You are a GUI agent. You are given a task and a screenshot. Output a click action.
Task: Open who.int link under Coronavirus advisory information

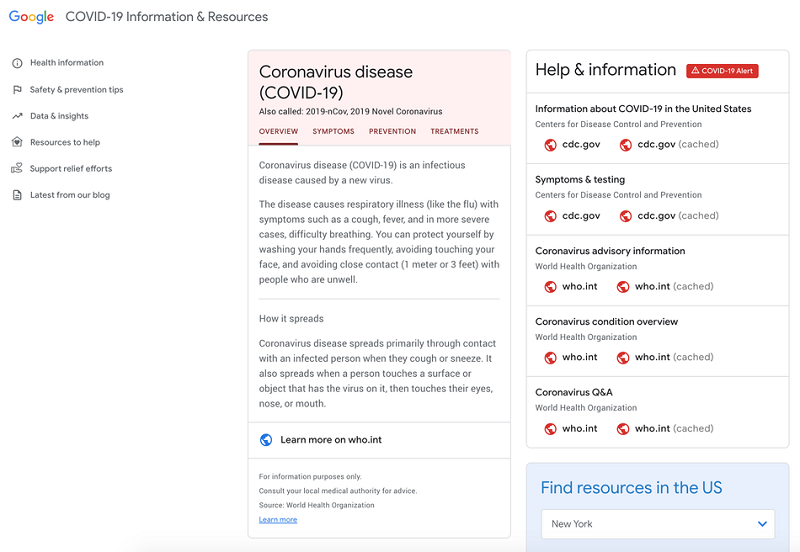tap(579, 287)
